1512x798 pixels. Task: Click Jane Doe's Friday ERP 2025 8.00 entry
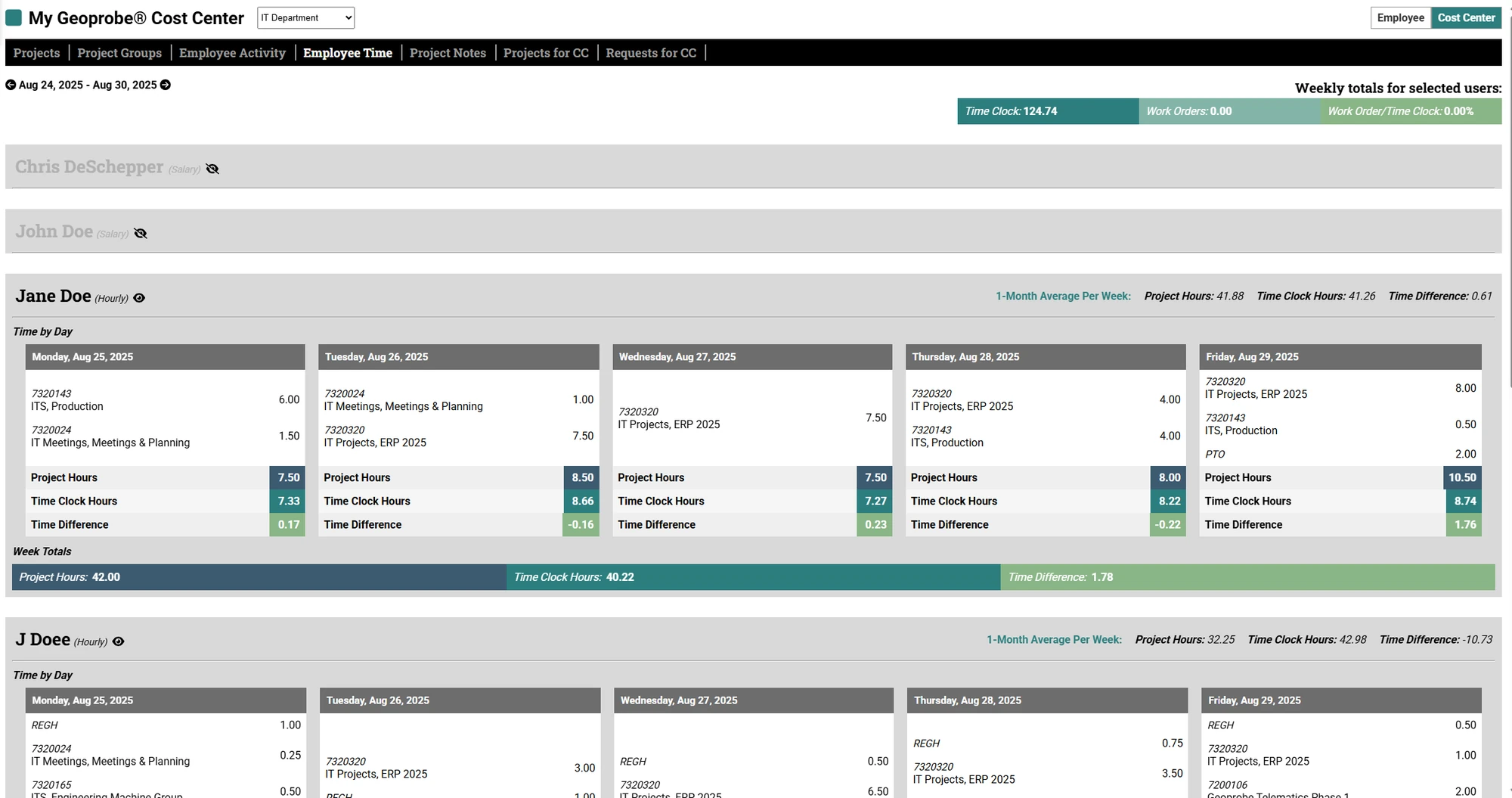1340,388
